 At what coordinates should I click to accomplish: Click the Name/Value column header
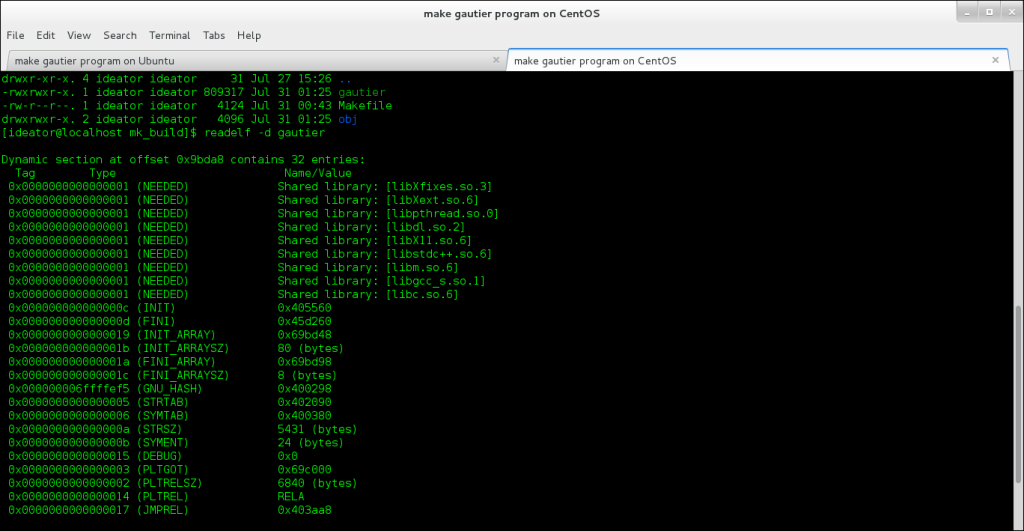click(318, 174)
